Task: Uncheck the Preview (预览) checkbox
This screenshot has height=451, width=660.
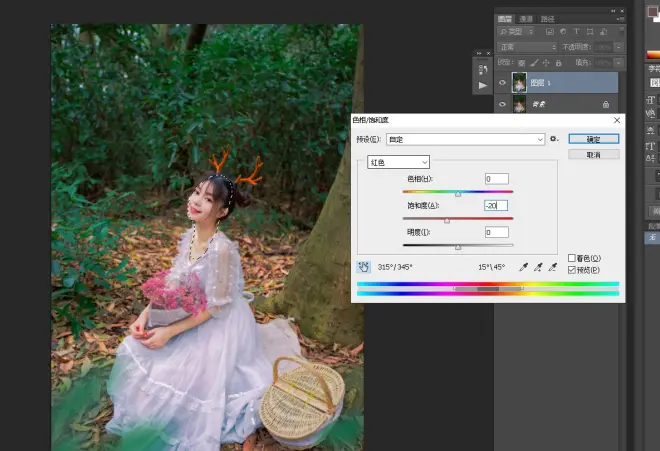Action: pos(572,270)
